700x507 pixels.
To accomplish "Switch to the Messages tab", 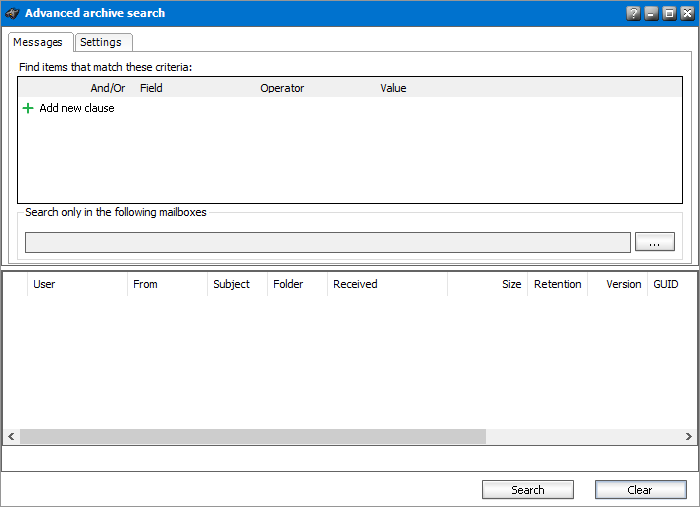I will tap(41, 42).
